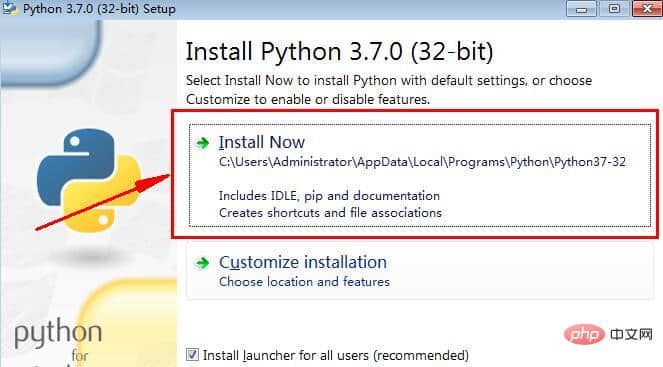Click the Python 3.7.0 (32-bit) Setup title text
663x367 pixels.
coord(99,9)
